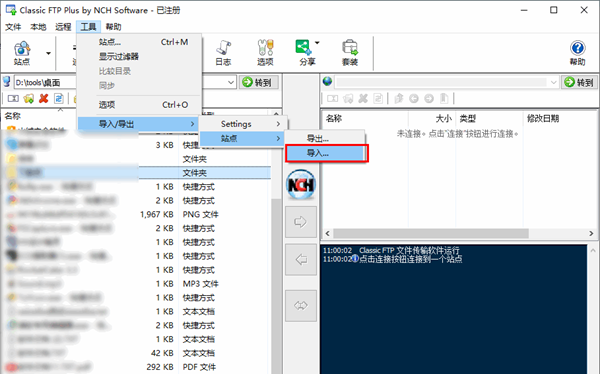Click remote list scroll-right arrow

[591, 233]
